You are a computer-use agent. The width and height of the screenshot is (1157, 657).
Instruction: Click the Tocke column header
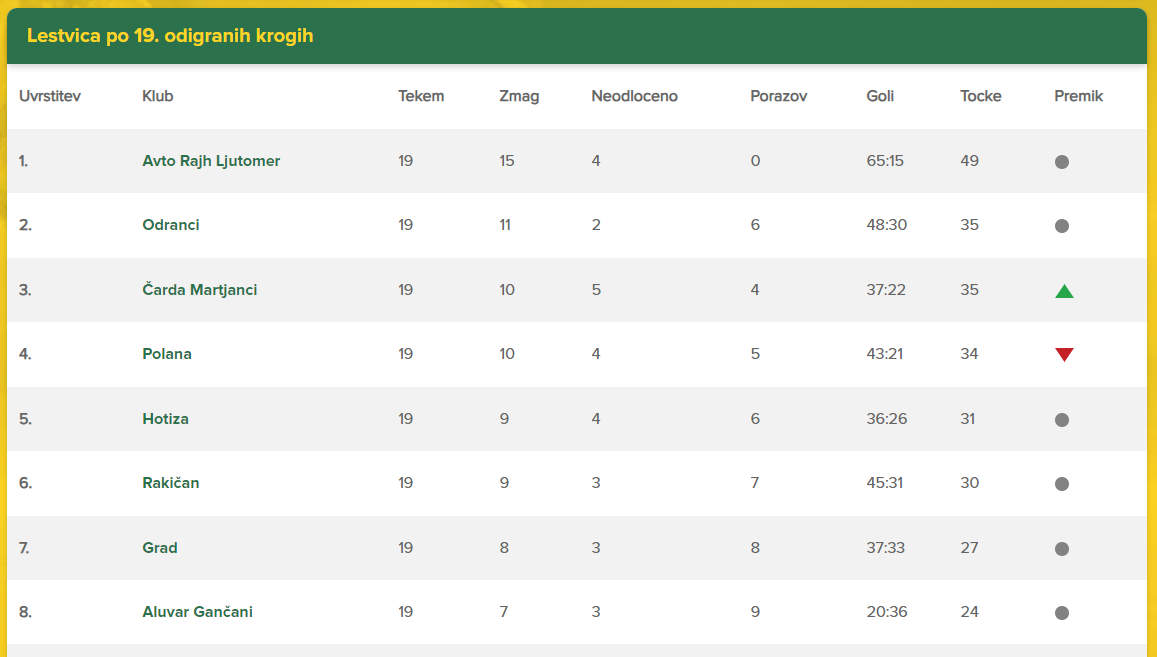click(980, 96)
